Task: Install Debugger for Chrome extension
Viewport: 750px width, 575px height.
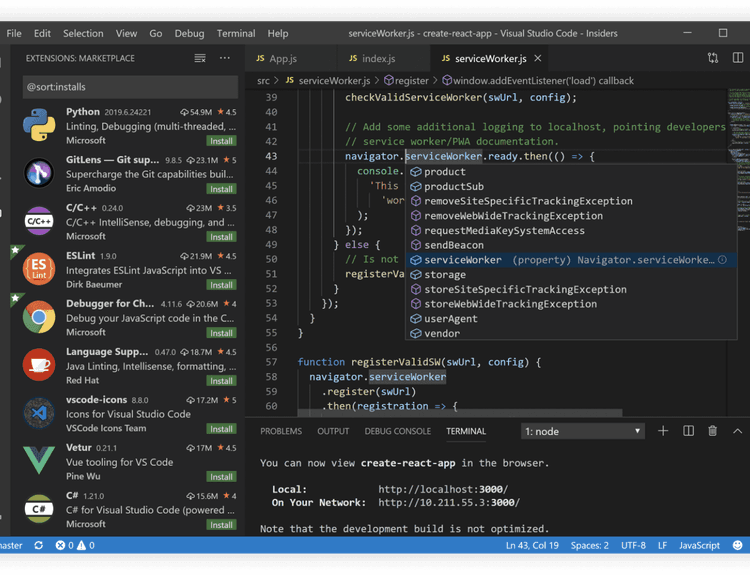Action: 221,333
